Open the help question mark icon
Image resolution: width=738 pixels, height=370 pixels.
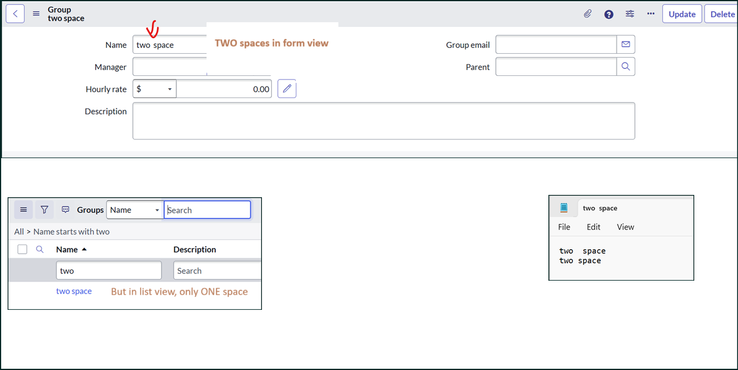(x=609, y=14)
